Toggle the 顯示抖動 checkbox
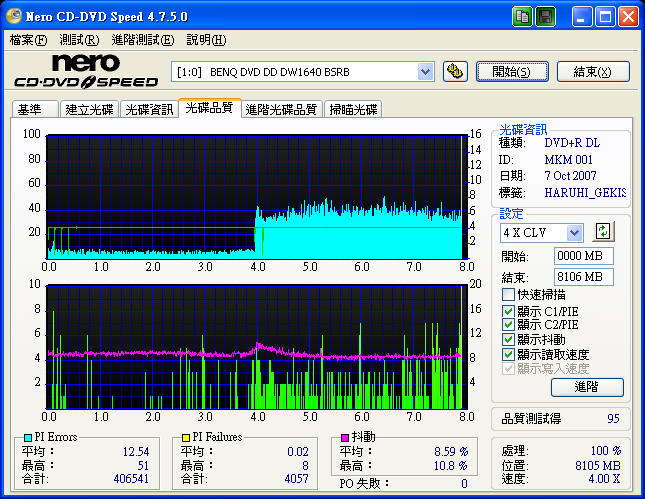This screenshot has height=499, width=645. (x=508, y=339)
